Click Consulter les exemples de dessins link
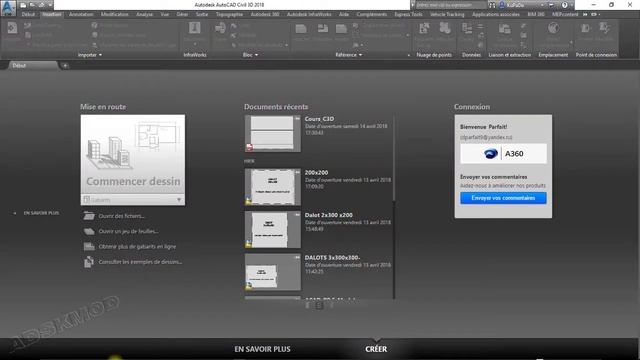640x360 pixels. pos(140,262)
